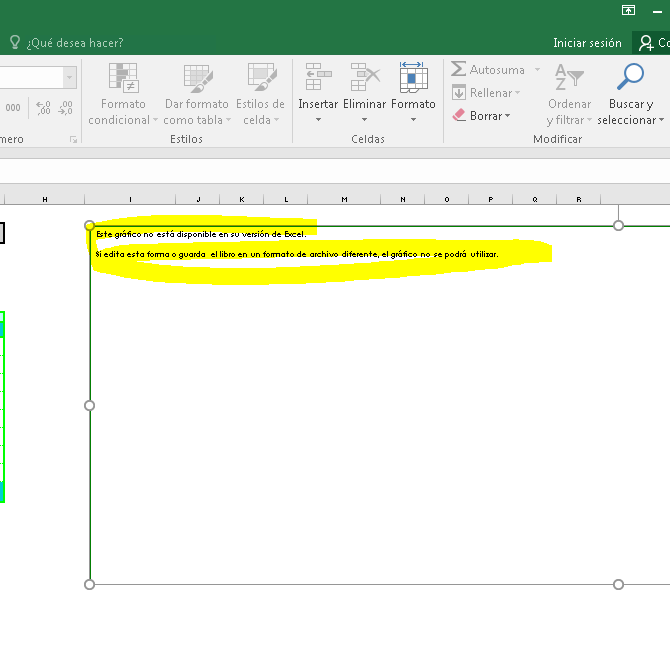Click the Autosuma sigma icon
The height and width of the screenshot is (654, 670).
click(x=458, y=69)
